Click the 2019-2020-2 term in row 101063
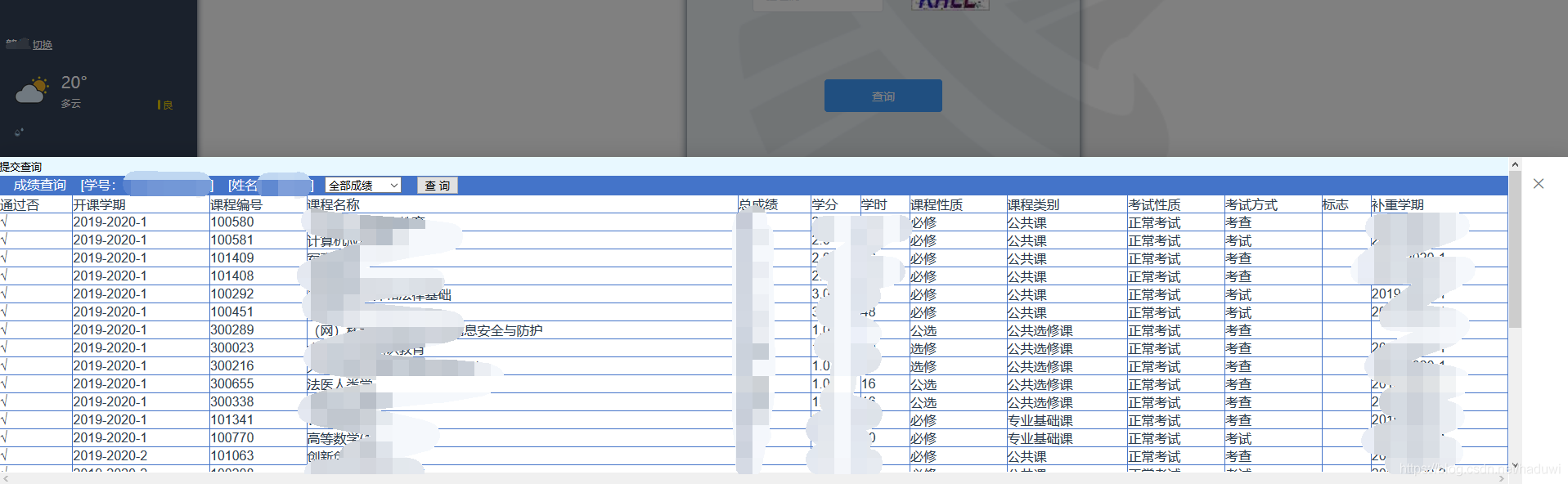 110,456
